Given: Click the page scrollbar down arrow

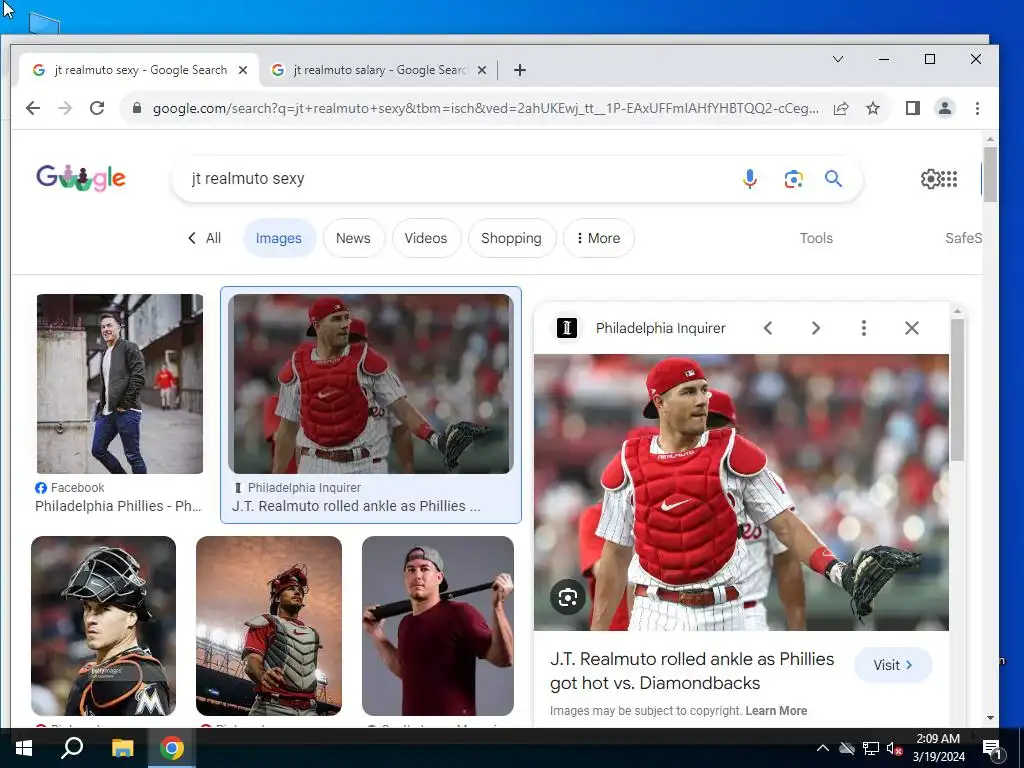Looking at the screenshot, I should (990, 718).
